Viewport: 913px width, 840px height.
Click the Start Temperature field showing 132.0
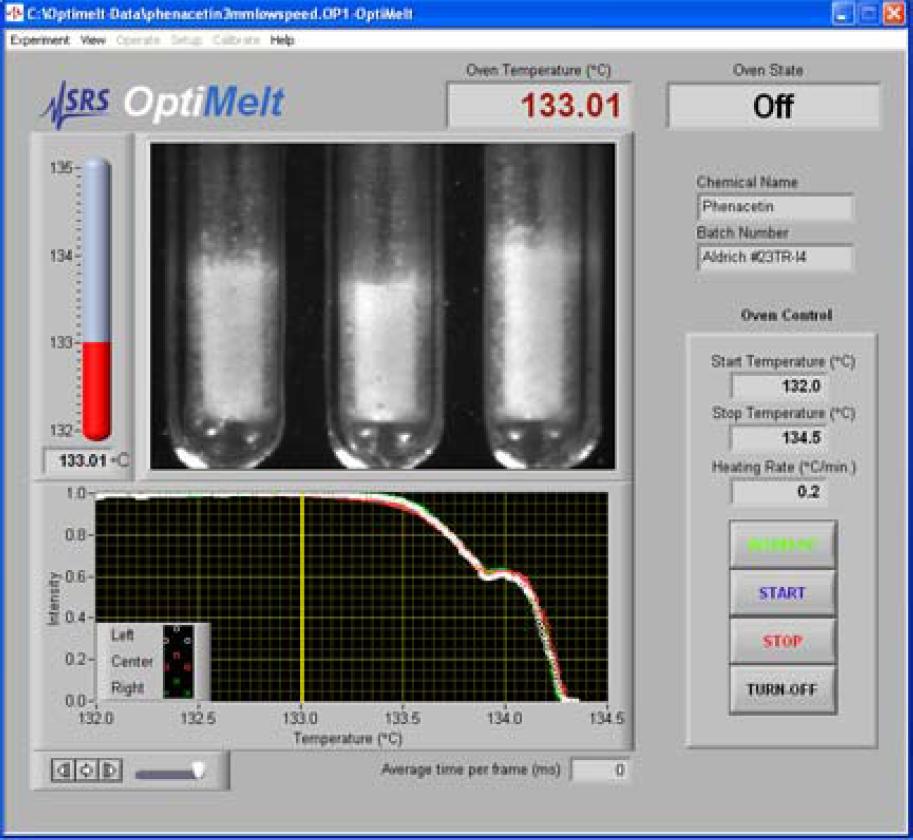(x=778, y=386)
